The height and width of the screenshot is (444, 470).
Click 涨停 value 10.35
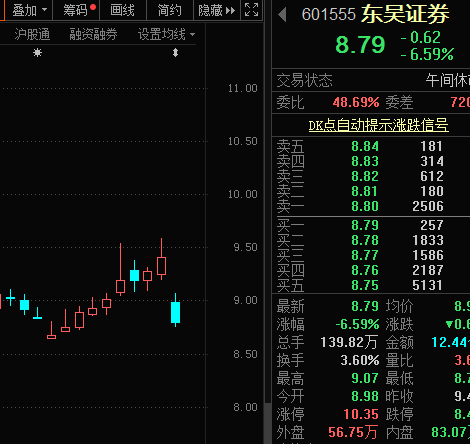361,414
